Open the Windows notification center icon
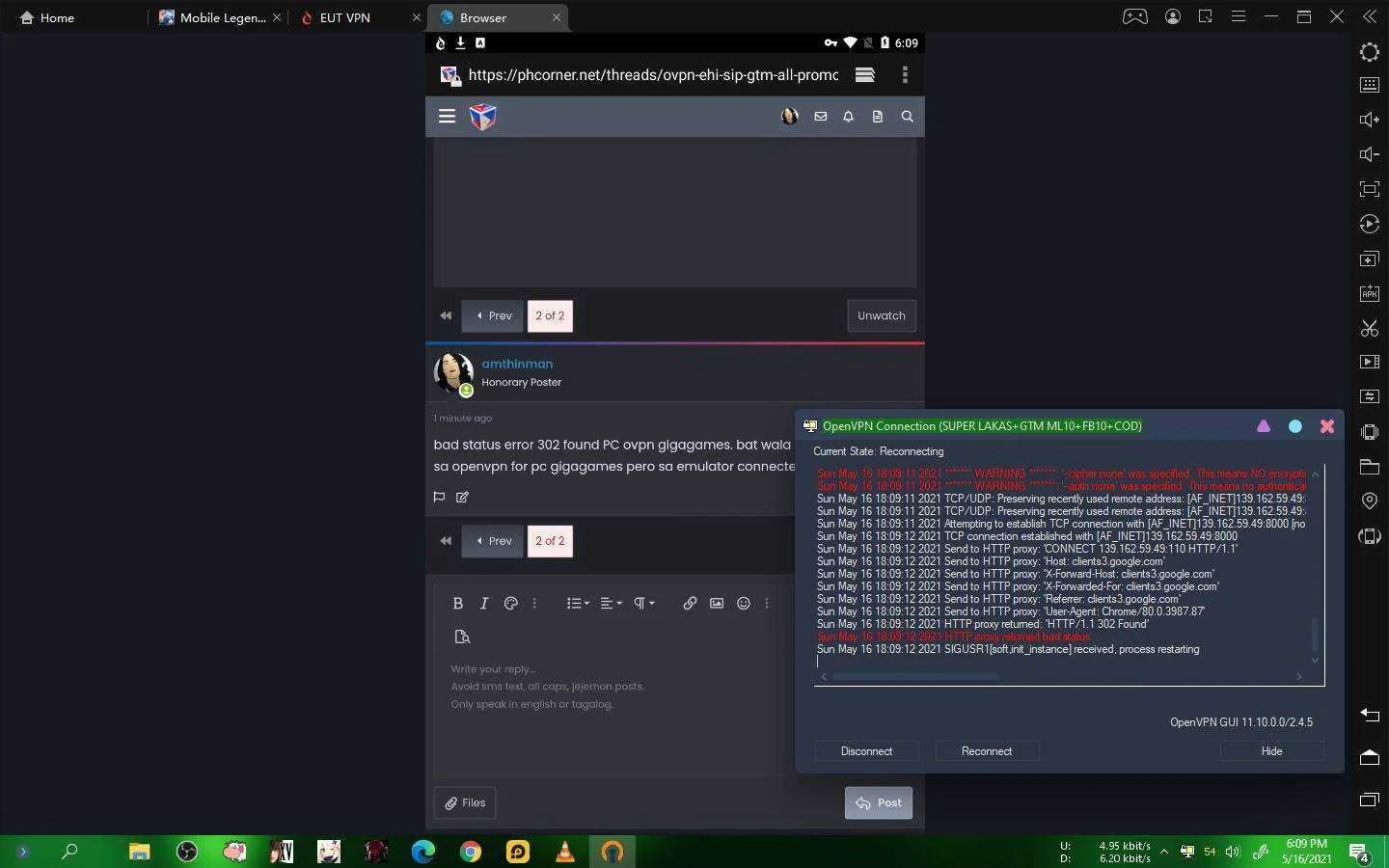The width and height of the screenshot is (1389, 868). [x=1359, y=853]
